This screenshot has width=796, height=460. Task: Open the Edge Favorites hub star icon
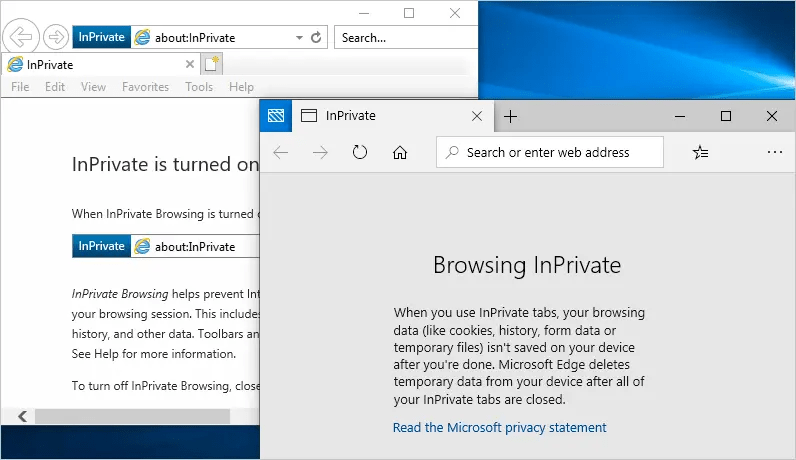click(701, 152)
